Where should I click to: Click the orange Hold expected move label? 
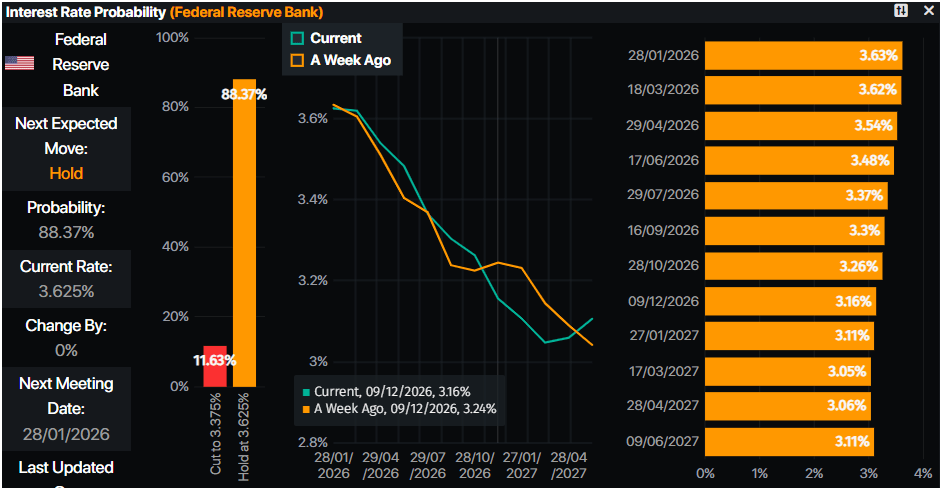point(66,173)
